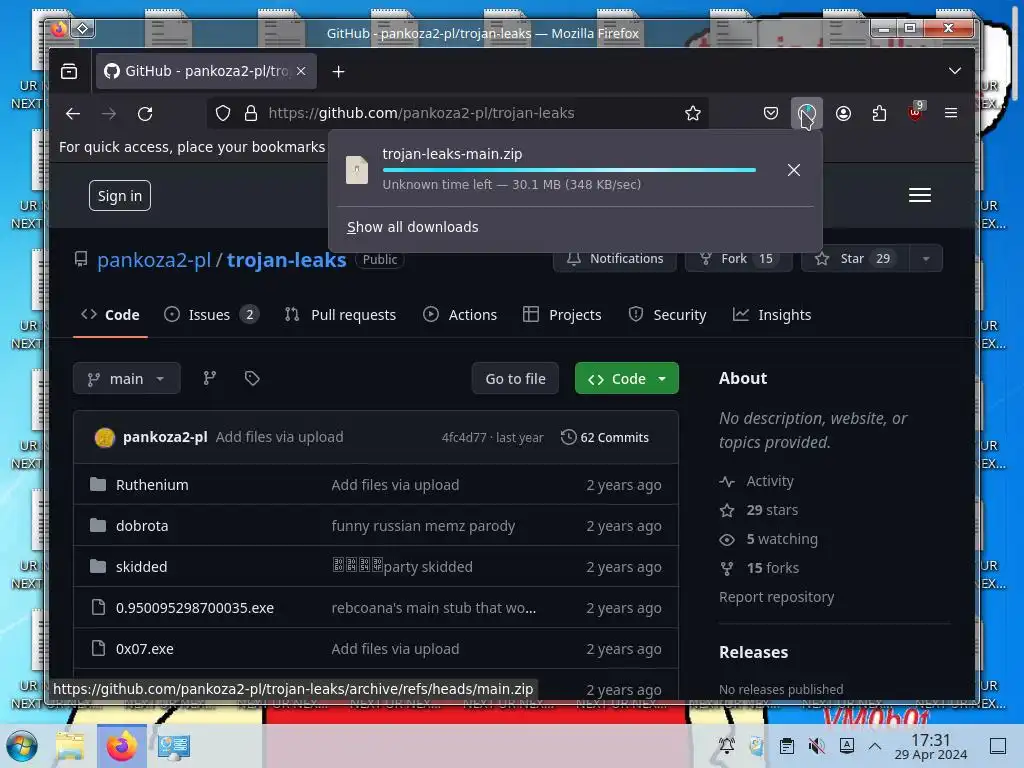Toggle the downloads panel toolbar button
Image resolution: width=1024 pixels, height=768 pixels.
pos(807,114)
